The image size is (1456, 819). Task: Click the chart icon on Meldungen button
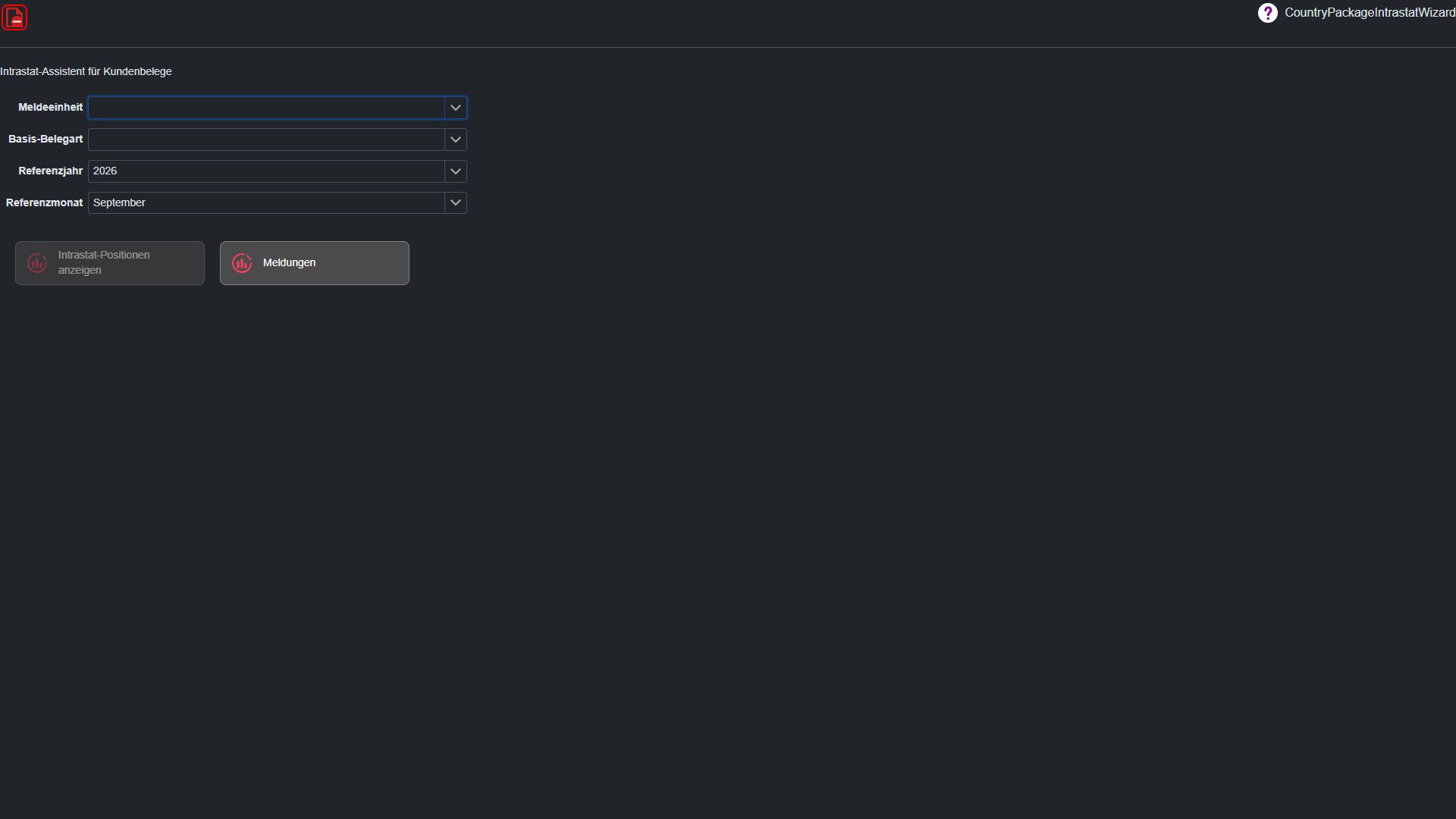242,263
